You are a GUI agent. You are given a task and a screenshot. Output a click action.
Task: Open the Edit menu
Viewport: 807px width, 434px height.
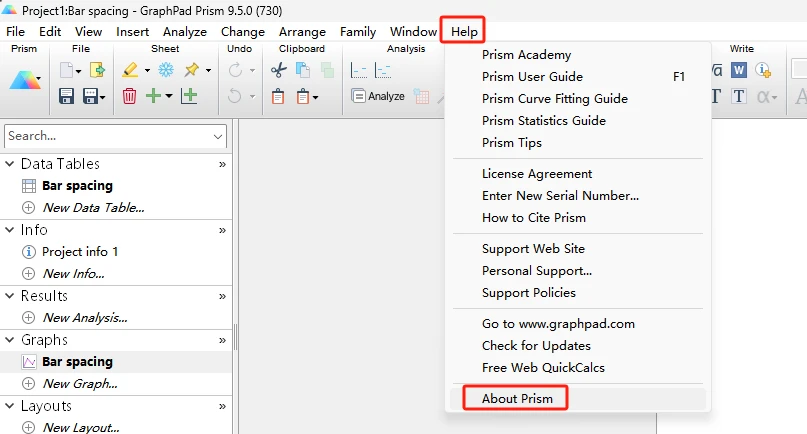50,31
